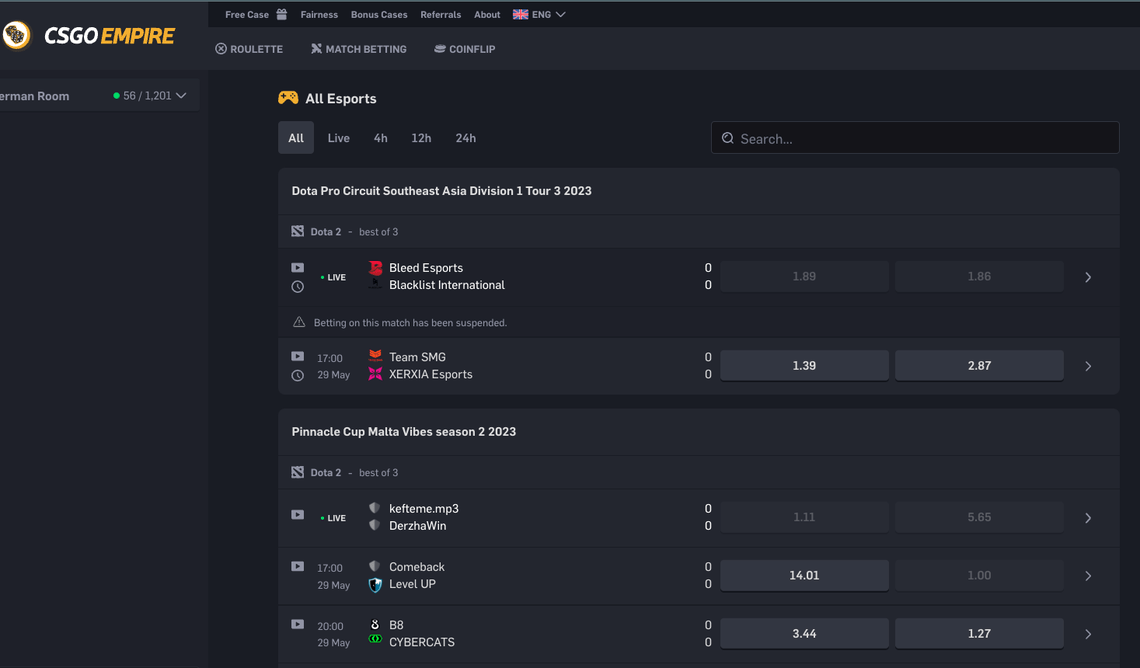
Task: Click the disabled 1.00 odds for Level UP
Action: point(979,575)
